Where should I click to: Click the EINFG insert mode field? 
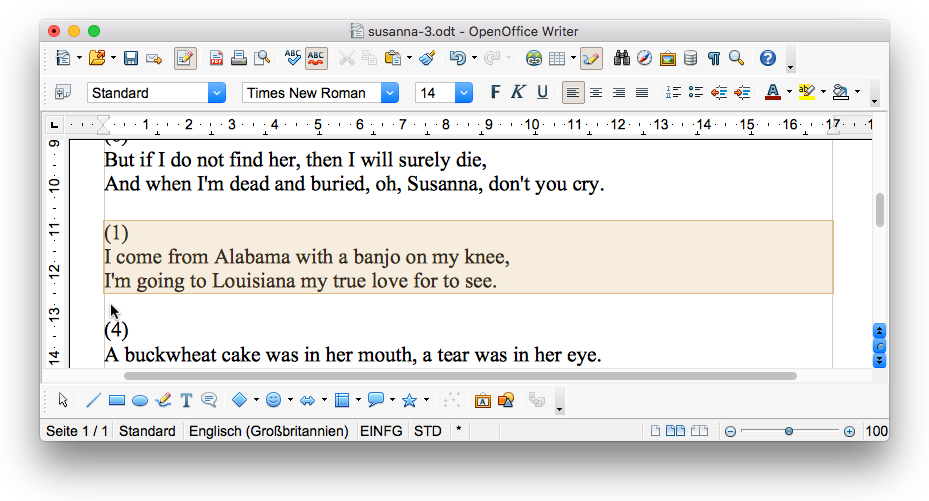381,431
